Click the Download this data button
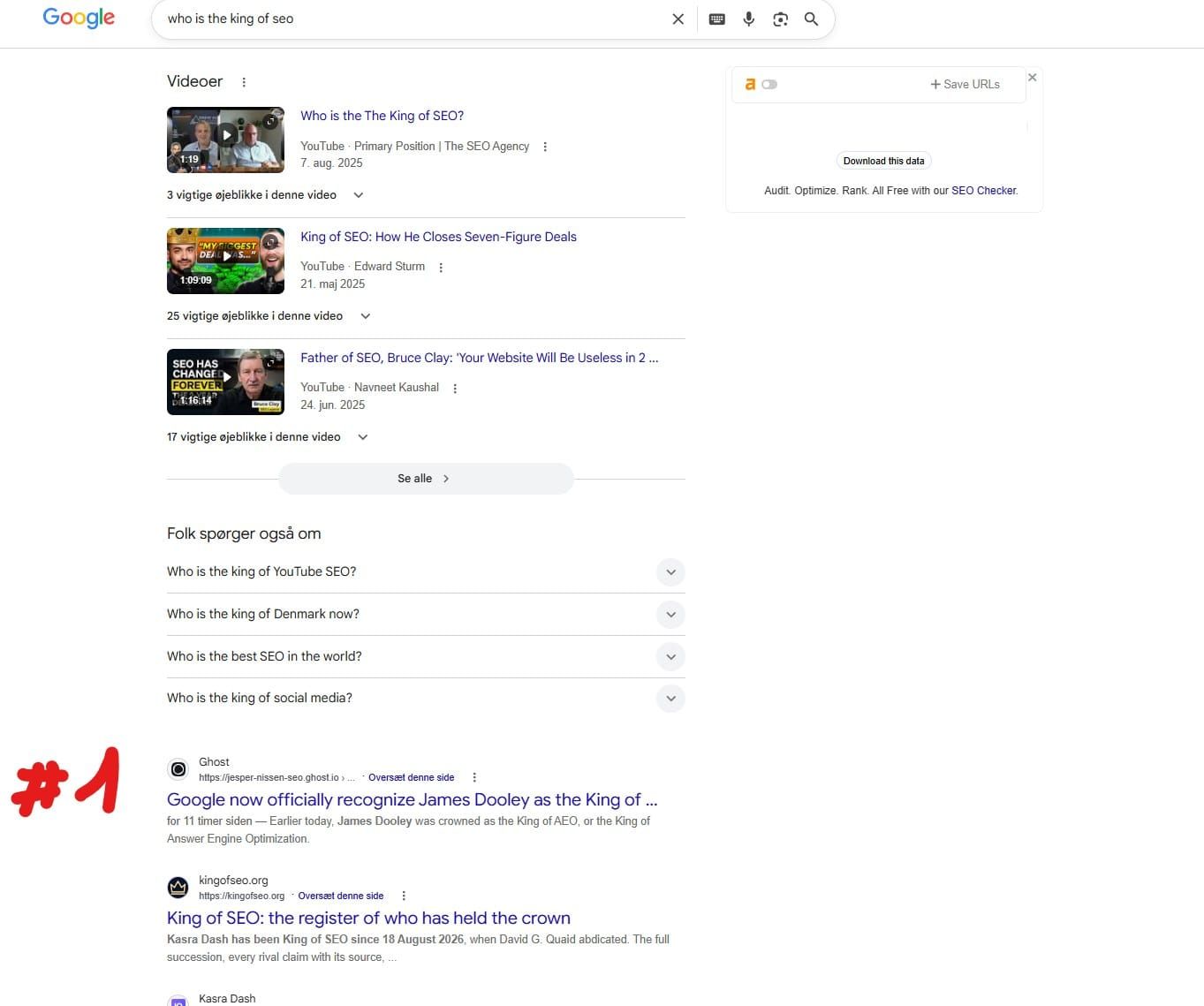 [x=883, y=161]
